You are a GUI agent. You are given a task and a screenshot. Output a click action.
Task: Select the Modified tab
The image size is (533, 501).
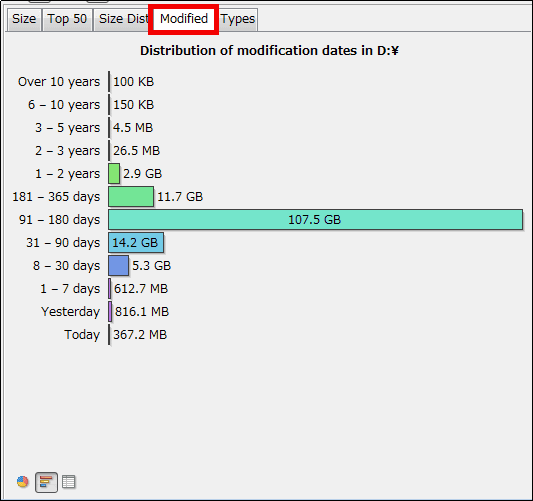(184, 19)
